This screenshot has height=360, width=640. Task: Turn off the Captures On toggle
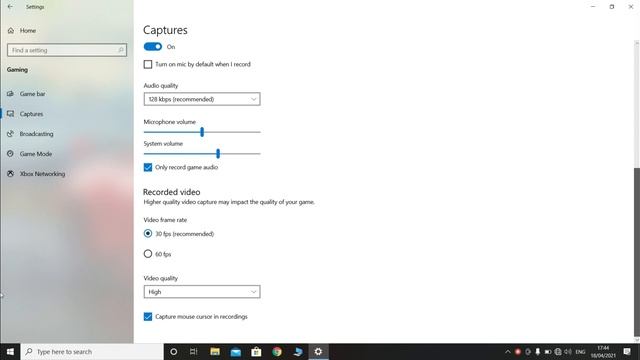coord(153,47)
